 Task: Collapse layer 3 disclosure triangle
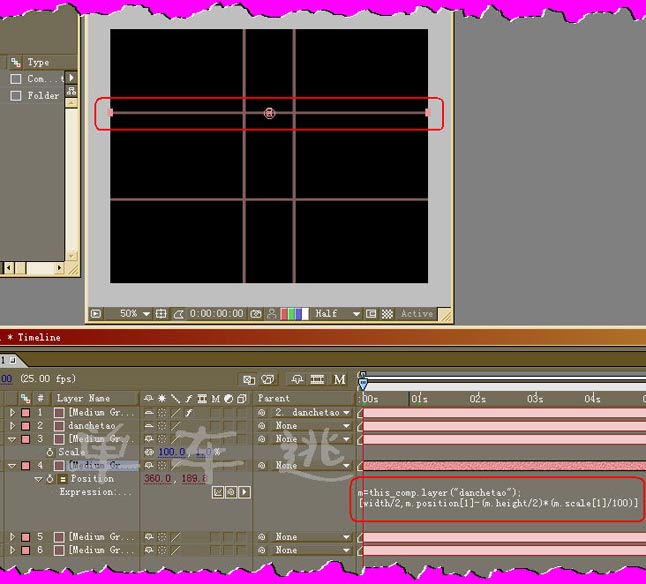tap(12, 439)
